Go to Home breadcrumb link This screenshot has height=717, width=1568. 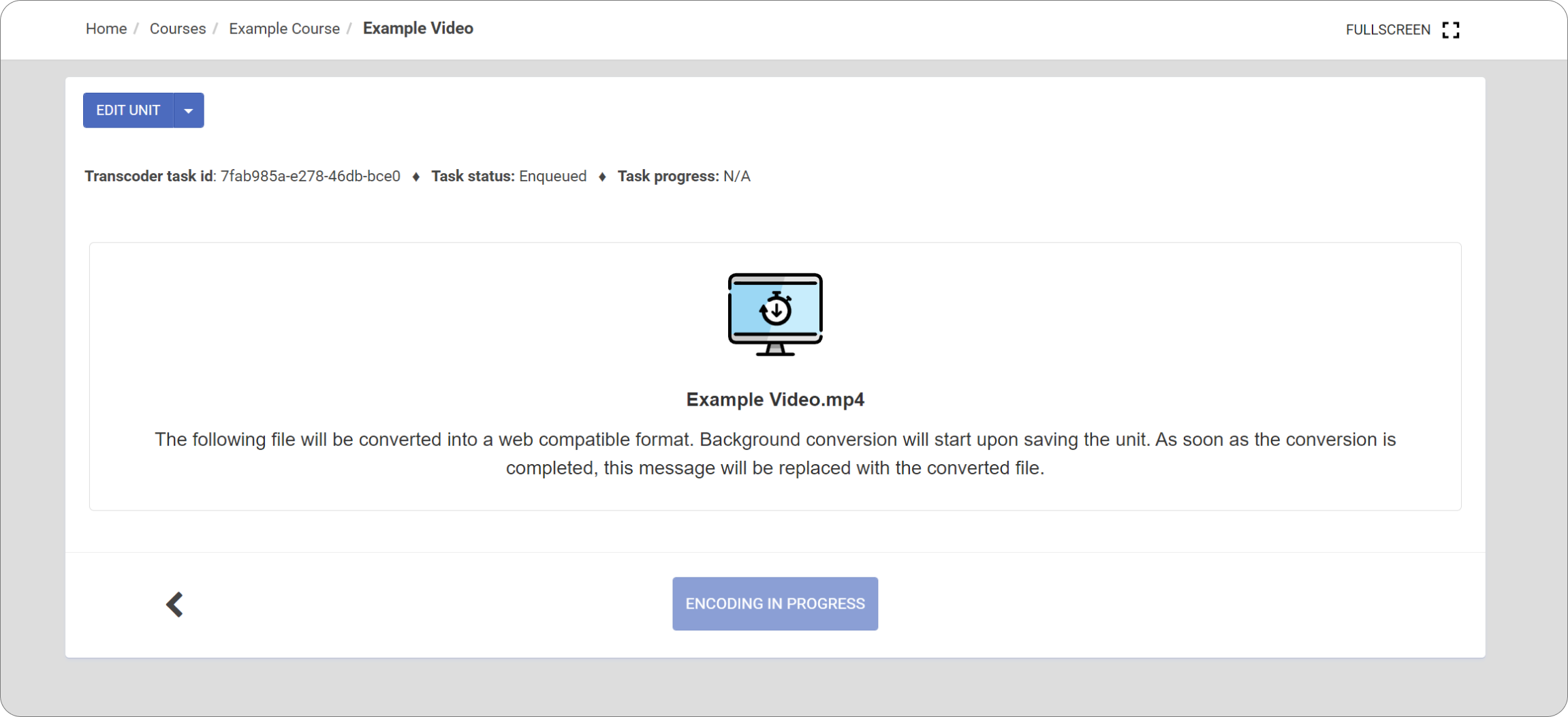pyautogui.click(x=106, y=29)
